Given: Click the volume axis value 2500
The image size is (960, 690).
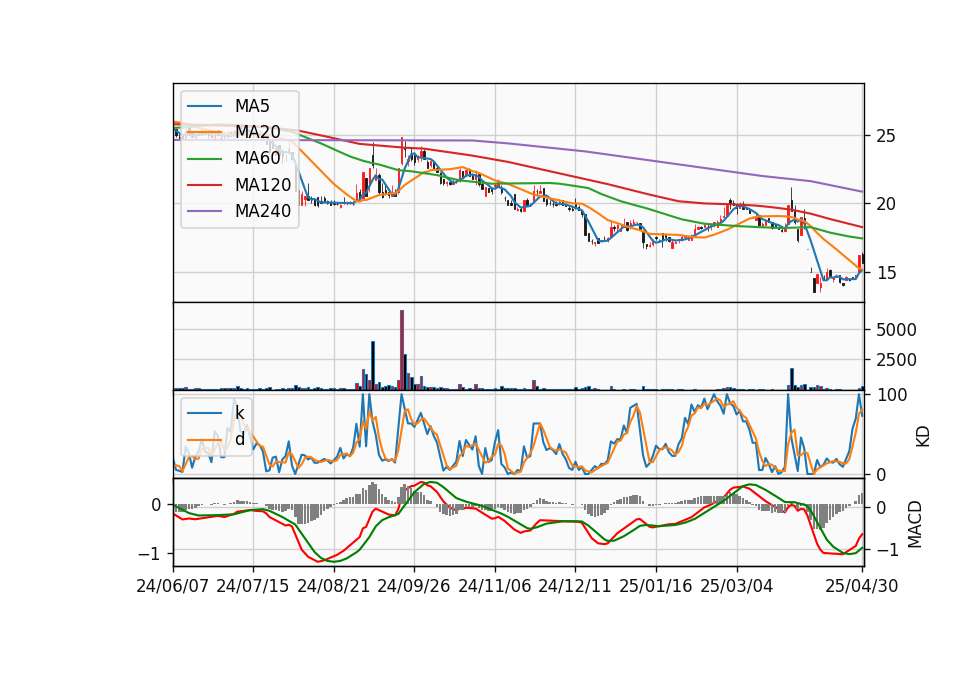Looking at the screenshot, I should 896,360.
